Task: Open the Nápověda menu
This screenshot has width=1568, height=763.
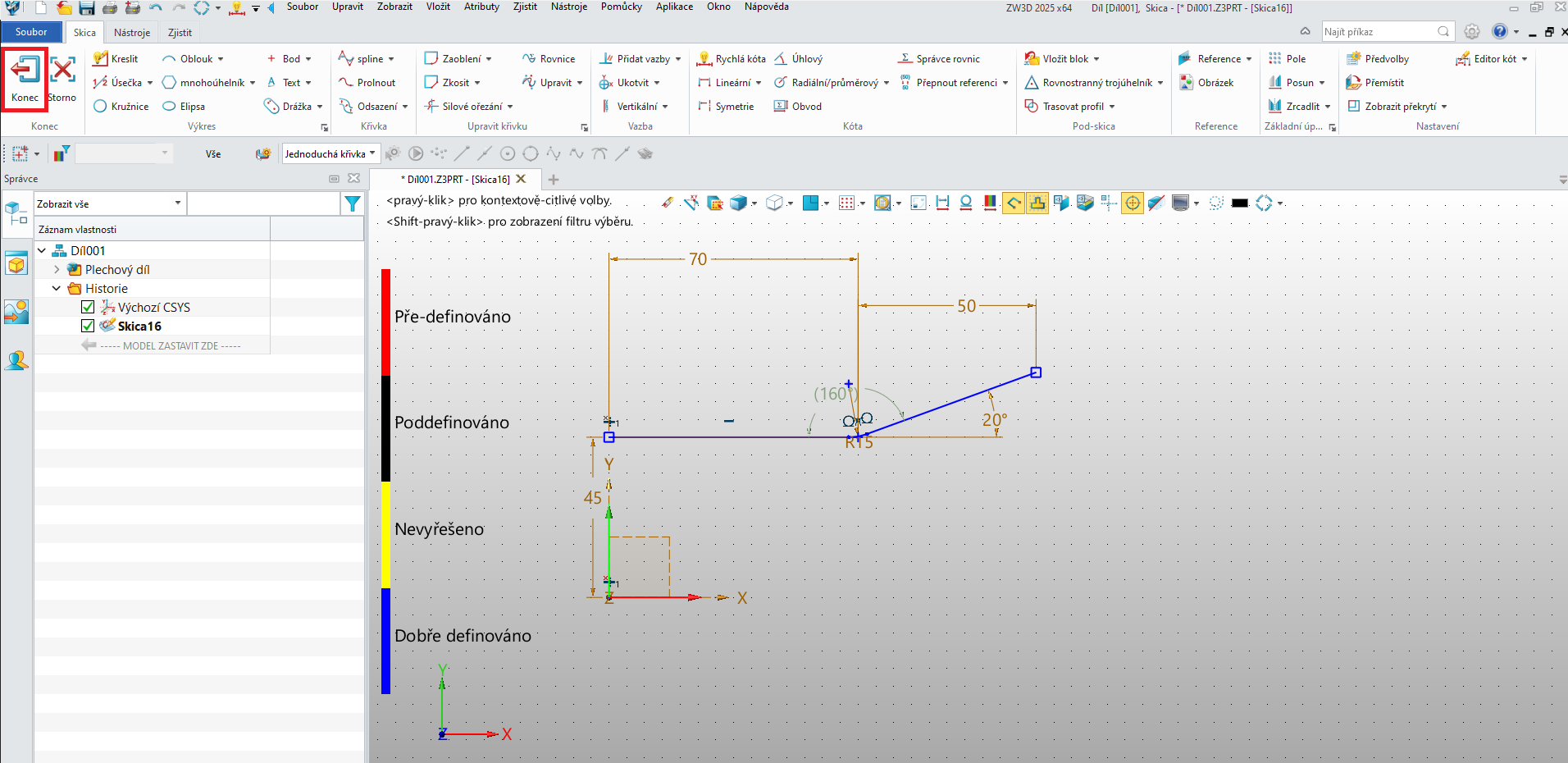Action: coord(767,7)
